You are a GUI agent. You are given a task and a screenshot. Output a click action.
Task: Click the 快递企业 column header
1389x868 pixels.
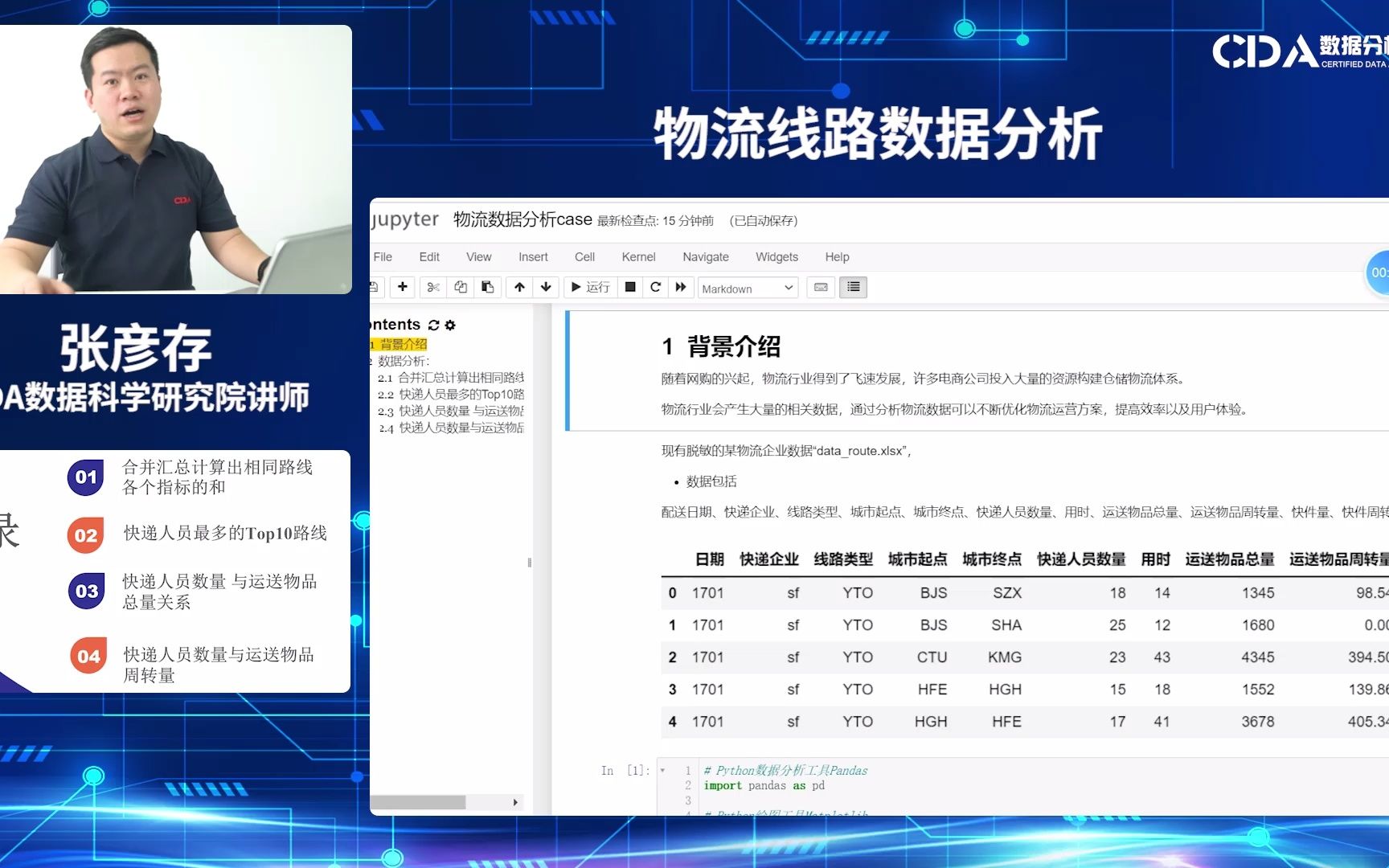769,559
